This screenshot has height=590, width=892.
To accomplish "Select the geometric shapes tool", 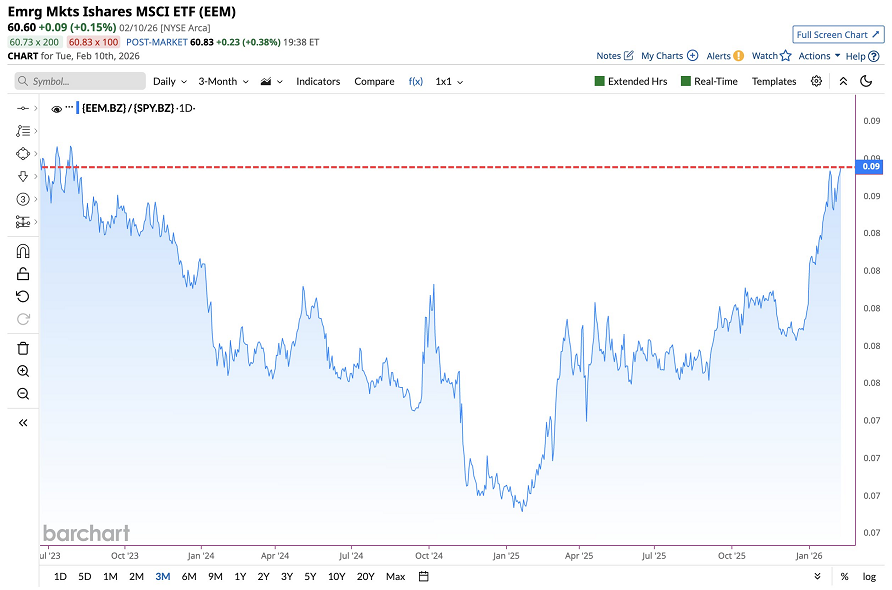I will pos(23,154).
